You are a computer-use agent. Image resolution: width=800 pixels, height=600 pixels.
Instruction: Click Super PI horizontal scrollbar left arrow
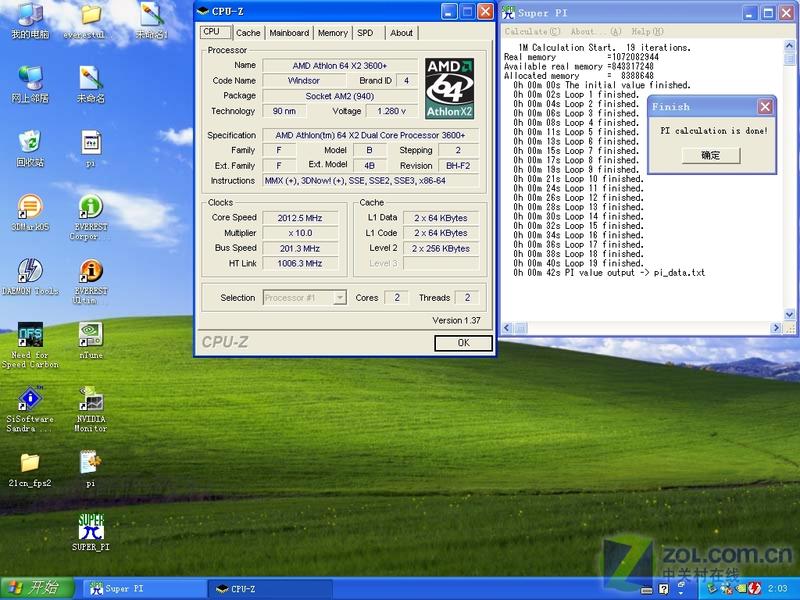tap(507, 328)
